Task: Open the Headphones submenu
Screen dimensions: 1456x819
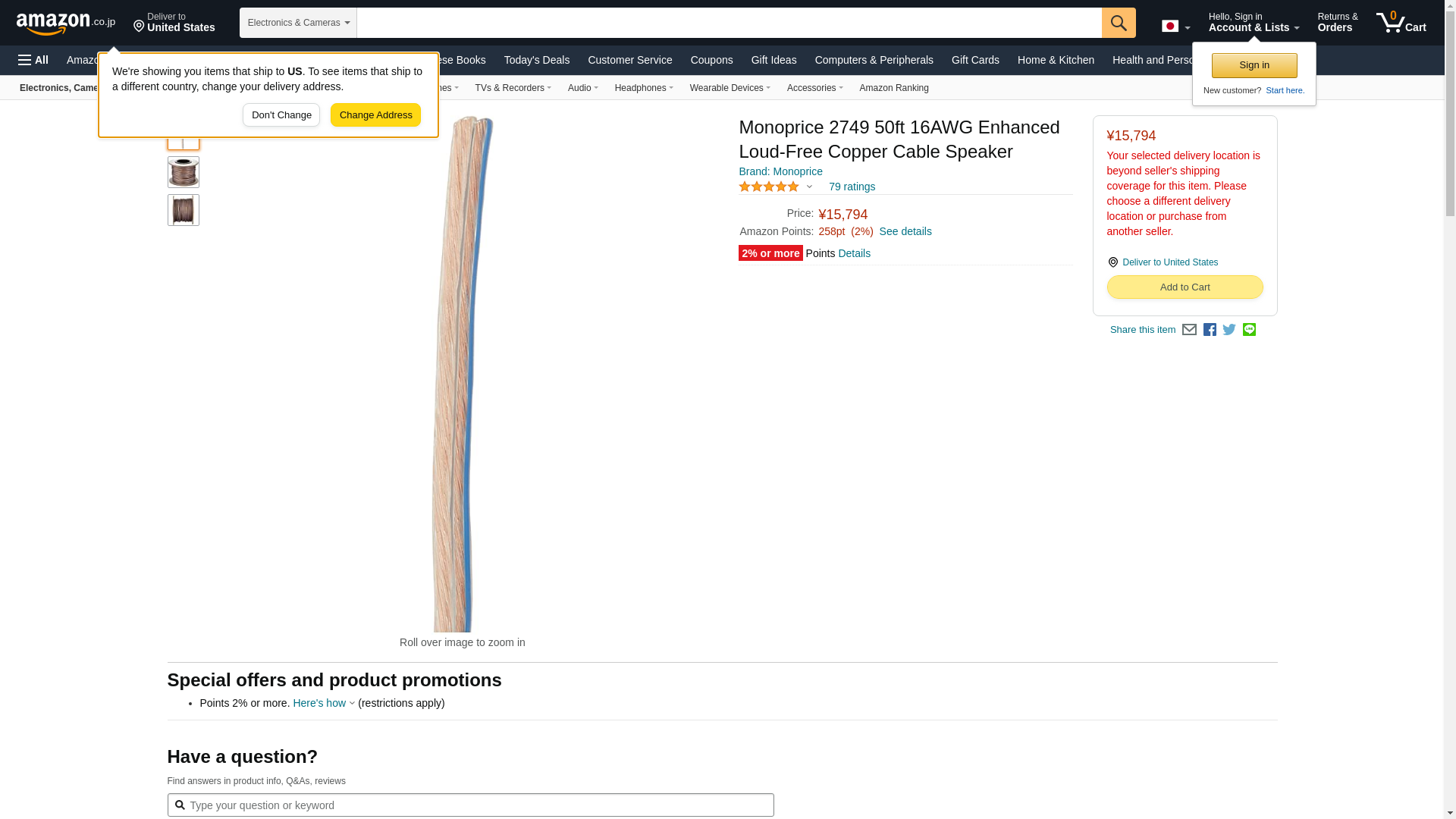Action: coord(644,88)
